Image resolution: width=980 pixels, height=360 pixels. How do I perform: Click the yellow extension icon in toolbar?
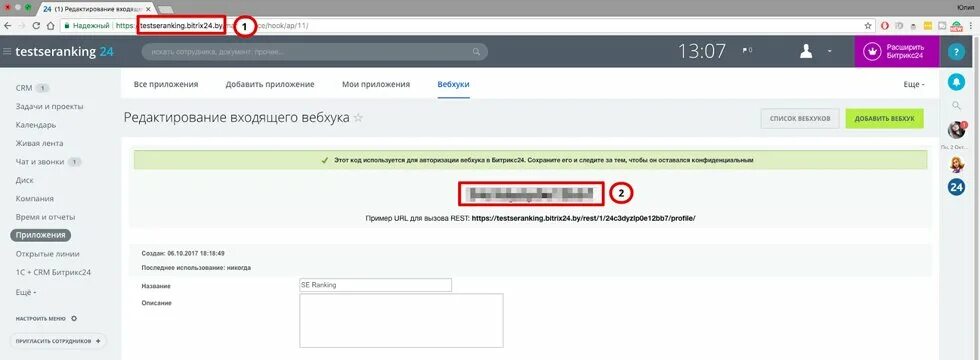pos(928,26)
